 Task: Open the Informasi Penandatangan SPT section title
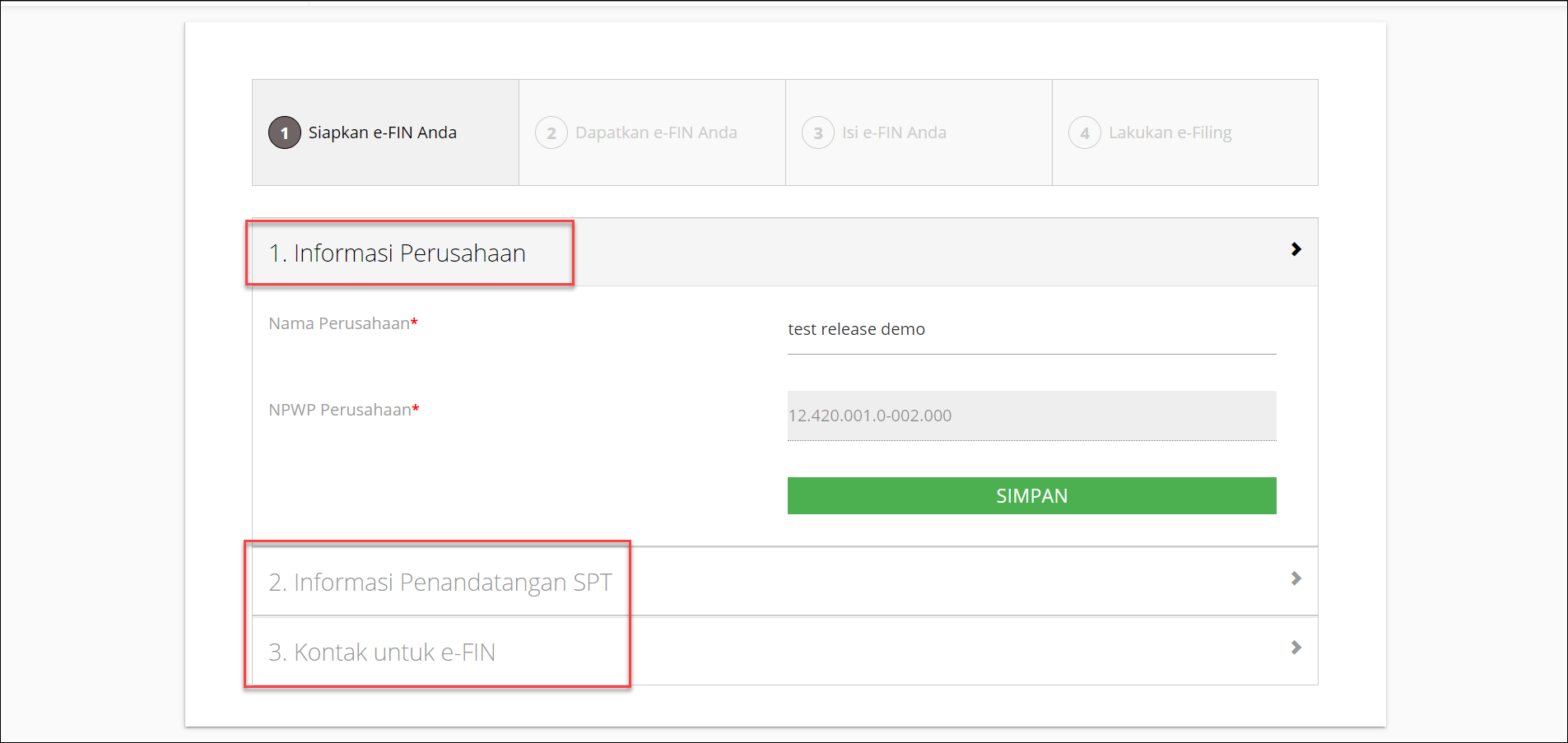coord(440,583)
